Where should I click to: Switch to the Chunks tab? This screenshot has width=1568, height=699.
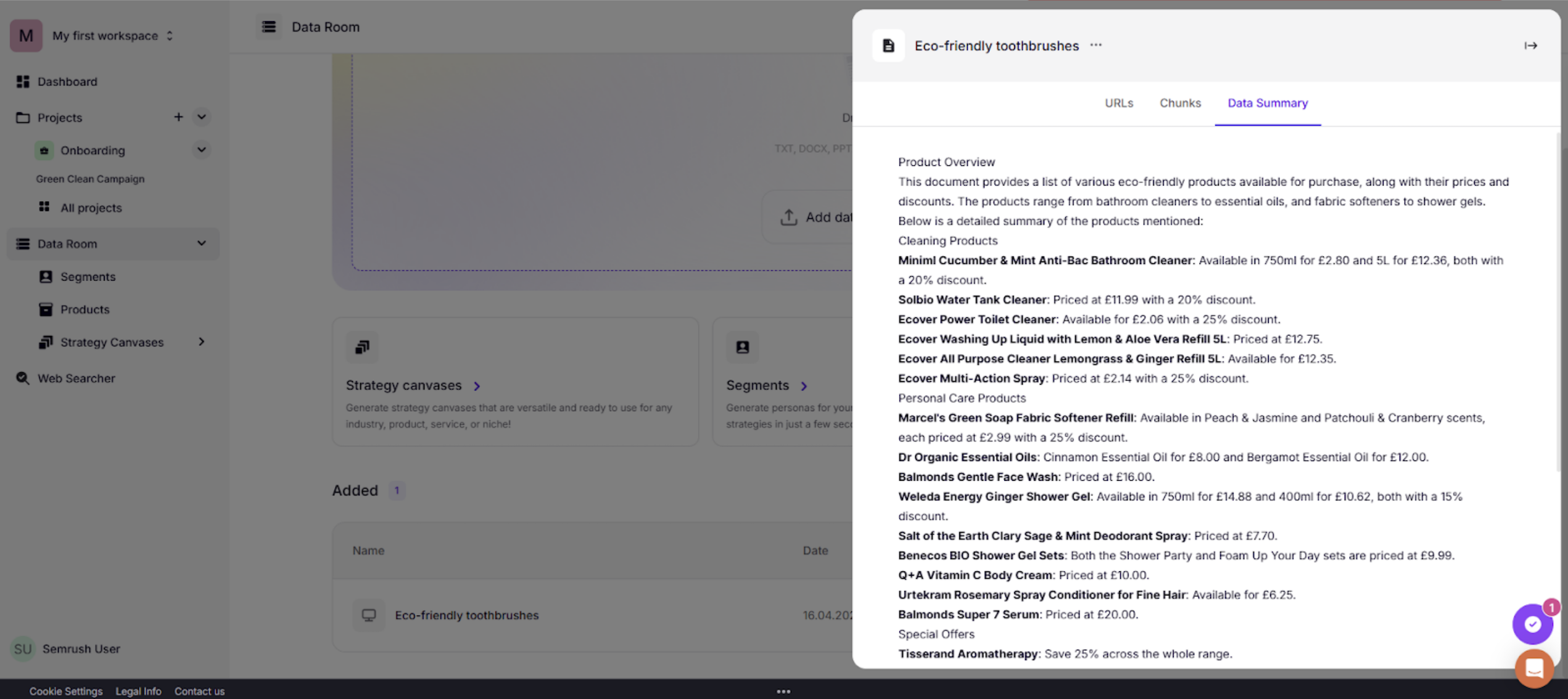click(1179, 103)
